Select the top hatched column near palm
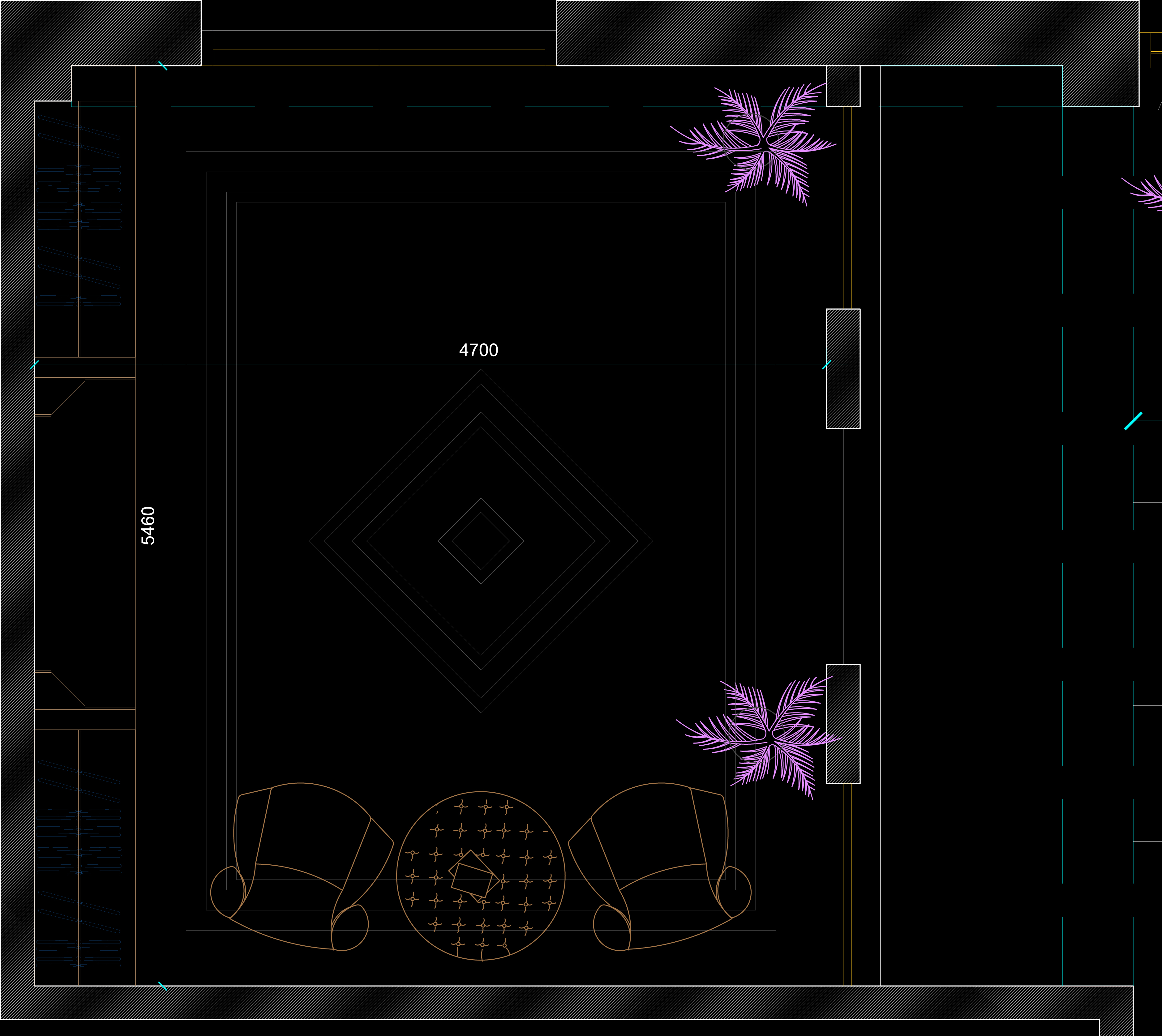 (x=843, y=86)
